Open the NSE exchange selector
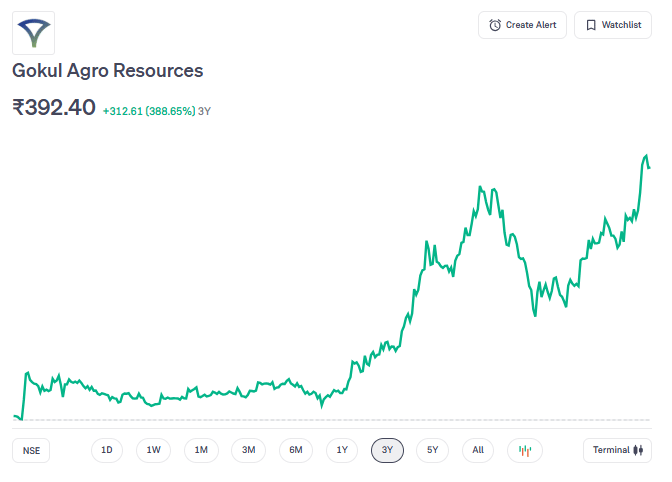 tap(31, 451)
